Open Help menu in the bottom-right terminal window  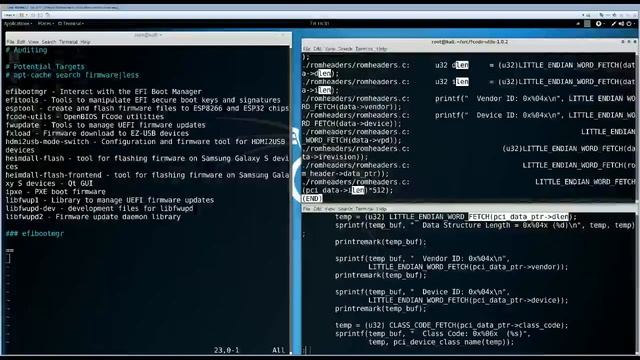click(381, 209)
